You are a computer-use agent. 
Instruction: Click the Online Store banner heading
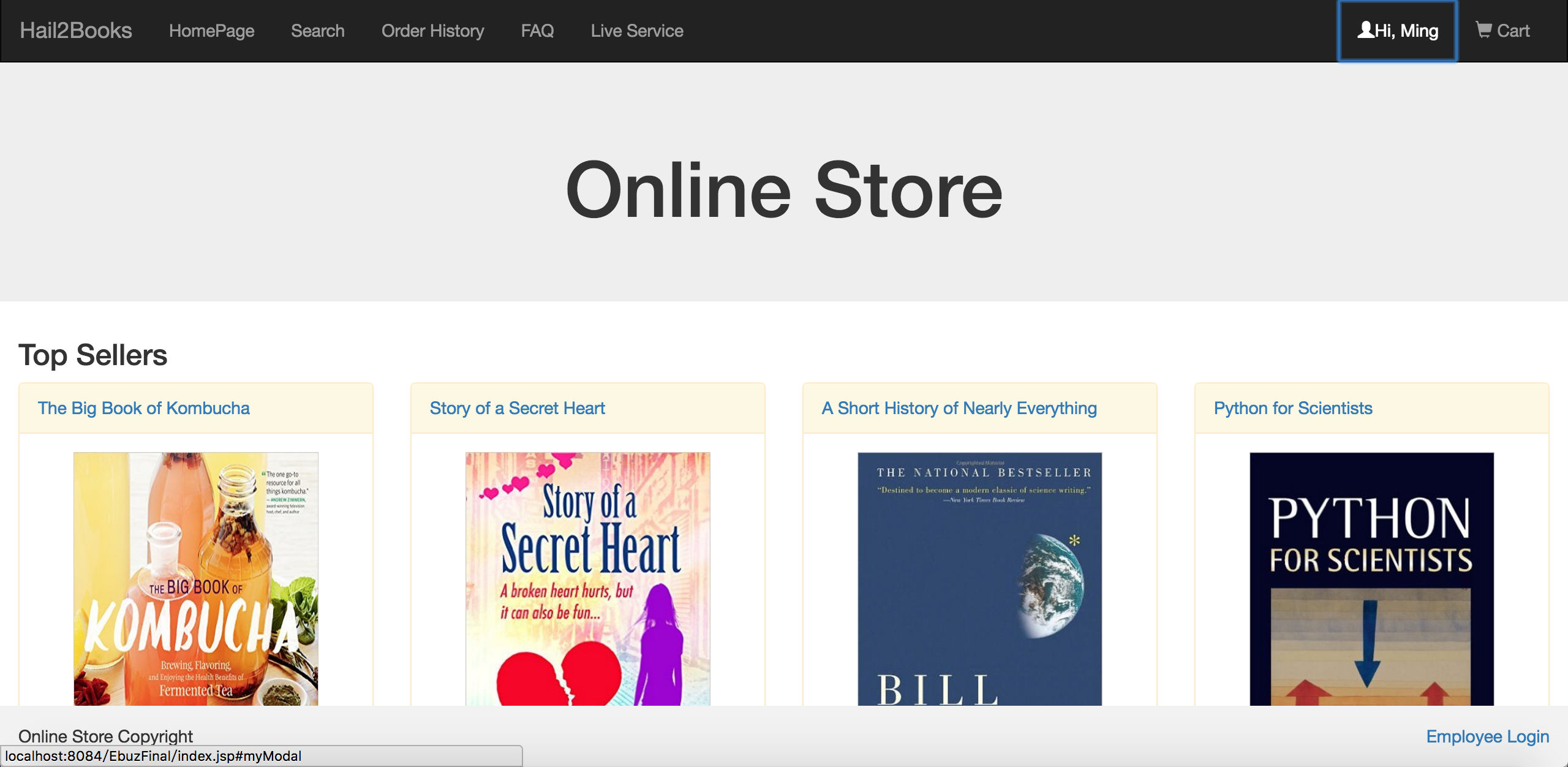coord(784,189)
